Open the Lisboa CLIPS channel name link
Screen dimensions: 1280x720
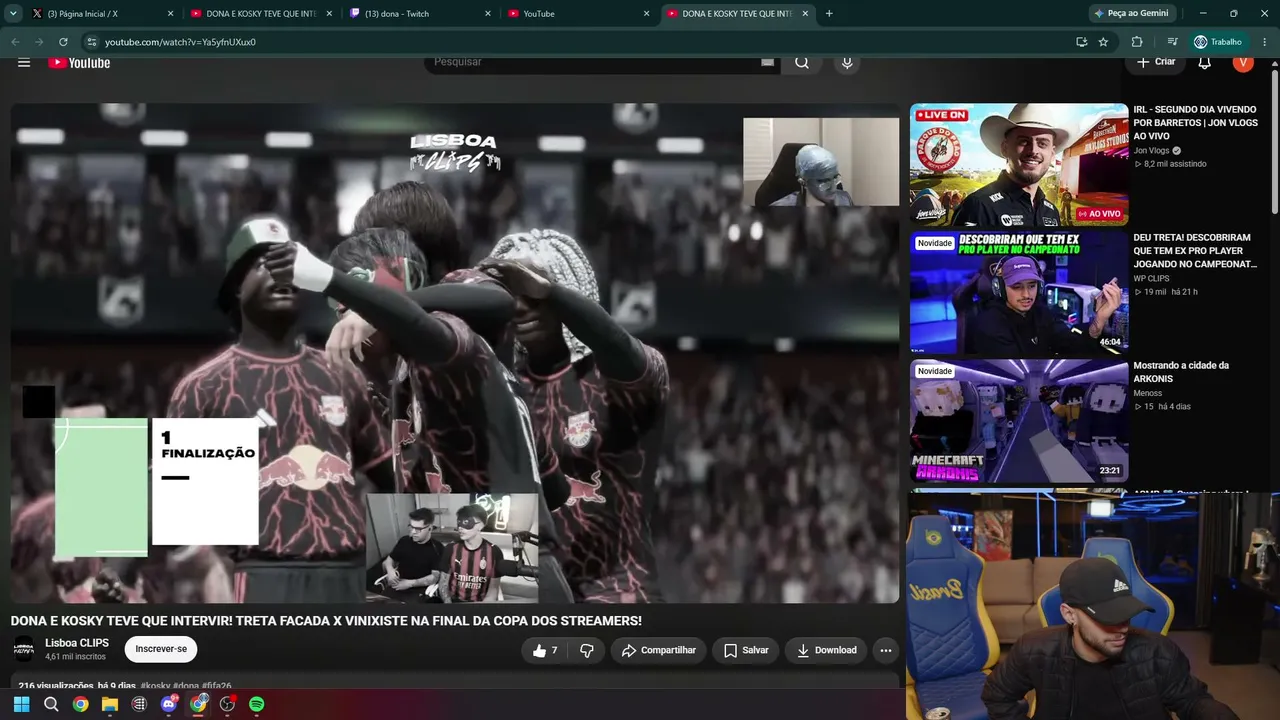pyautogui.click(x=77, y=643)
